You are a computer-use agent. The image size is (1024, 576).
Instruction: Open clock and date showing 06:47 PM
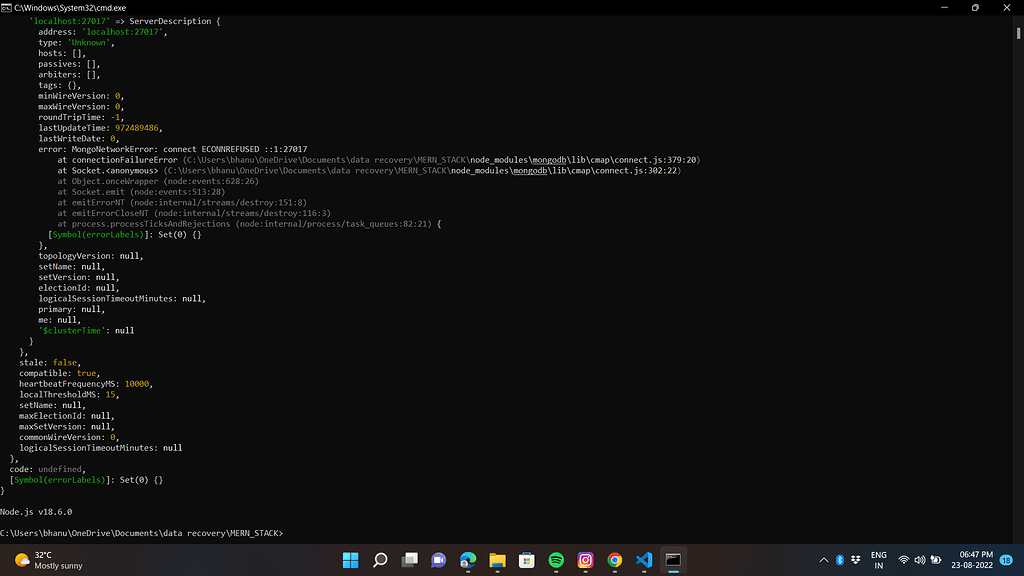pyautogui.click(x=975, y=560)
